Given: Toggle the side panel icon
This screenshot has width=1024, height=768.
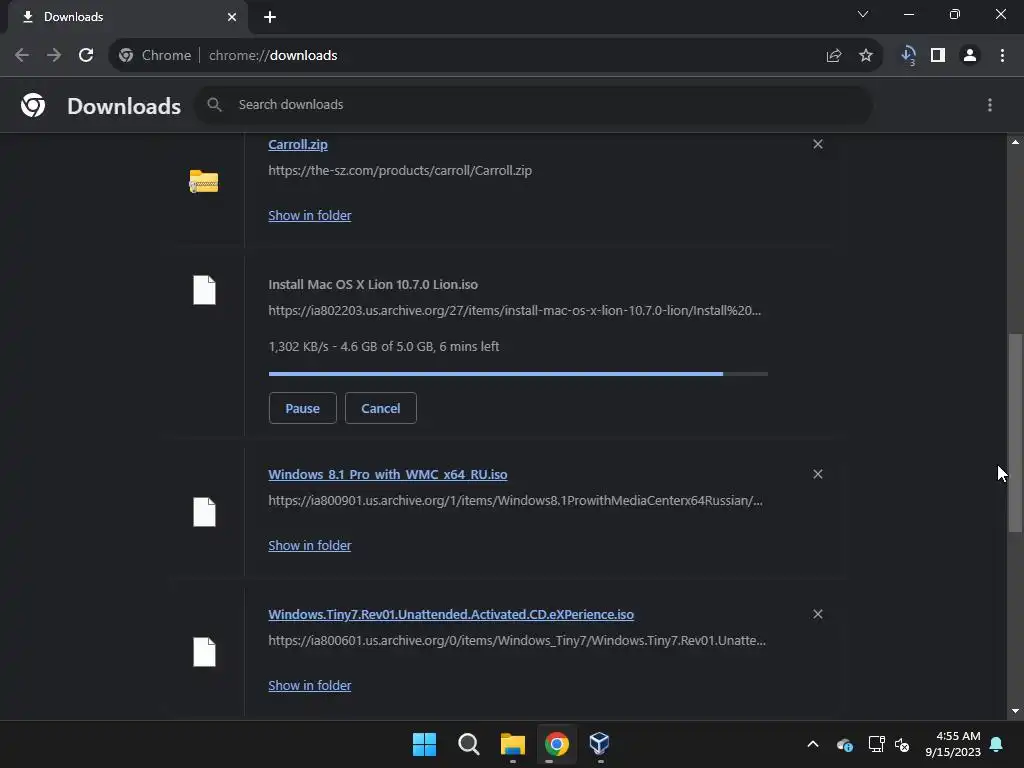Looking at the screenshot, I should tap(938, 56).
